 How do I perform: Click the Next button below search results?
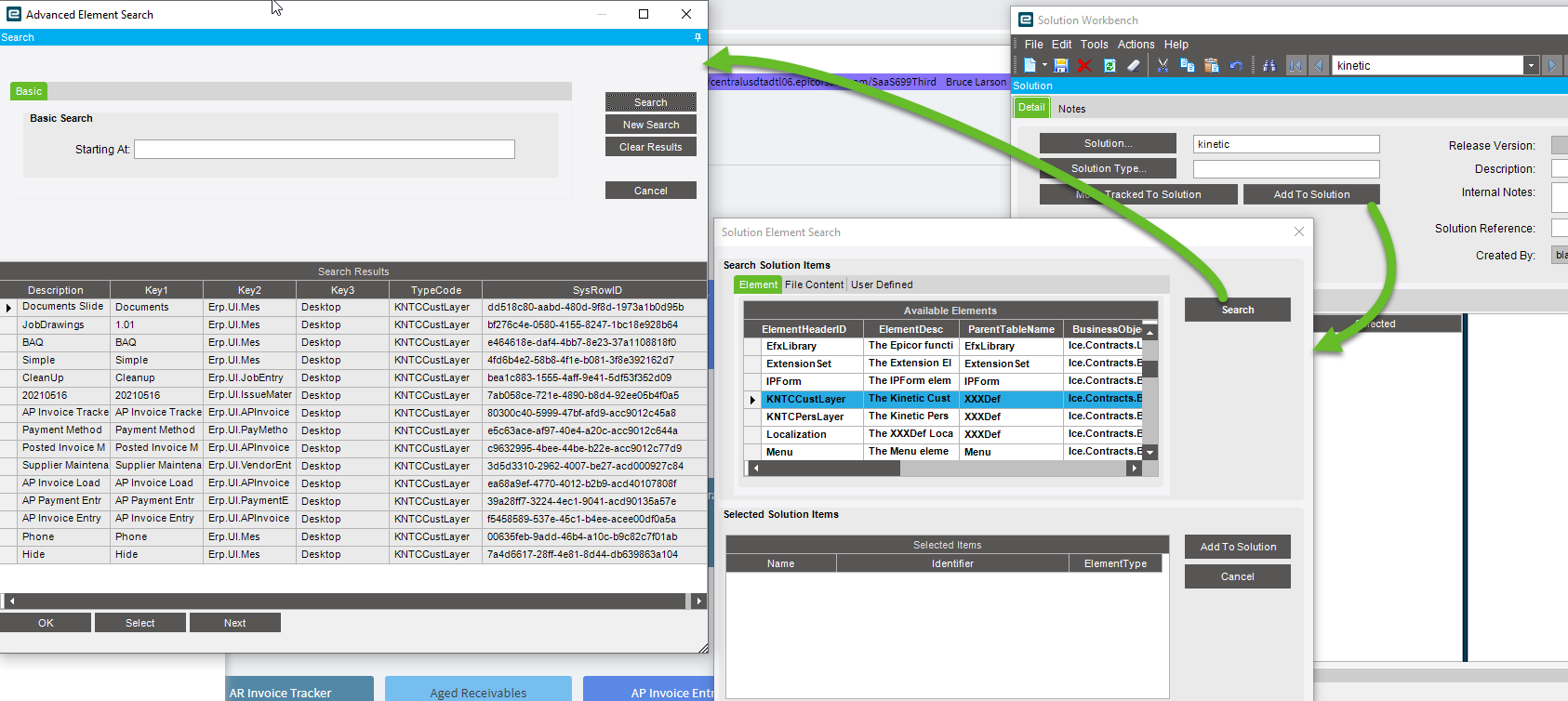235,623
